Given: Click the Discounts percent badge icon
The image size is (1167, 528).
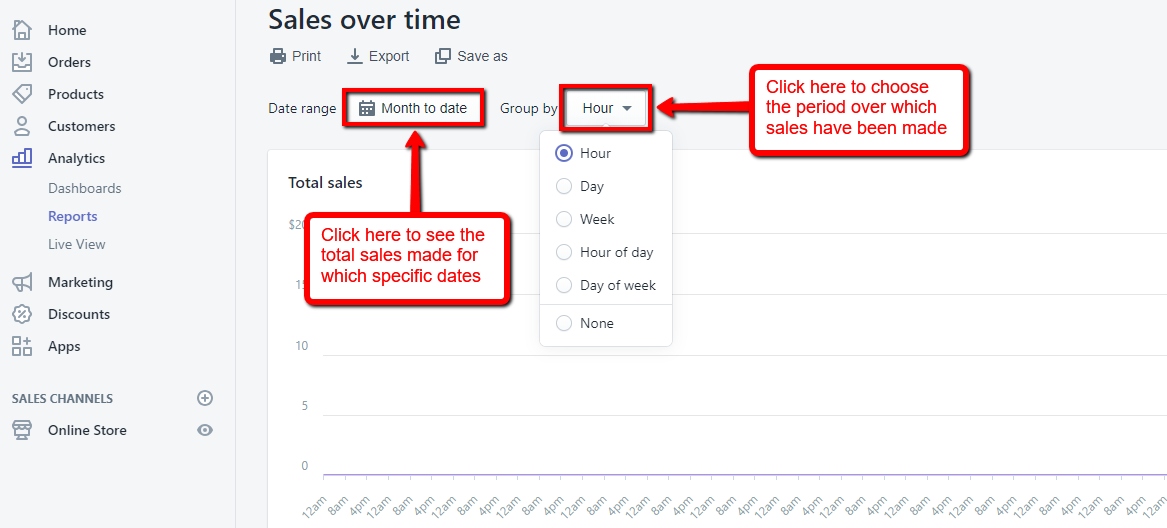Looking at the screenshot, I should 22,314.
